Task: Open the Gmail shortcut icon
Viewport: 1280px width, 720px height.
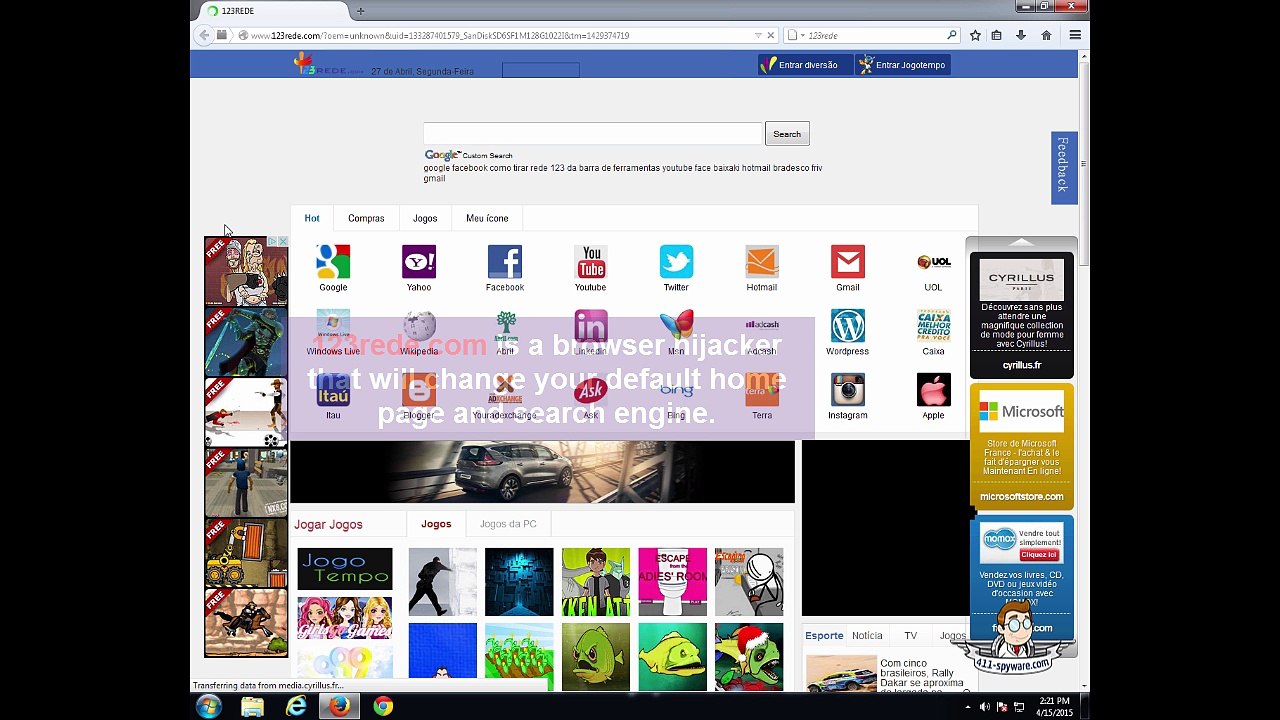Action: tap(848, 262)
